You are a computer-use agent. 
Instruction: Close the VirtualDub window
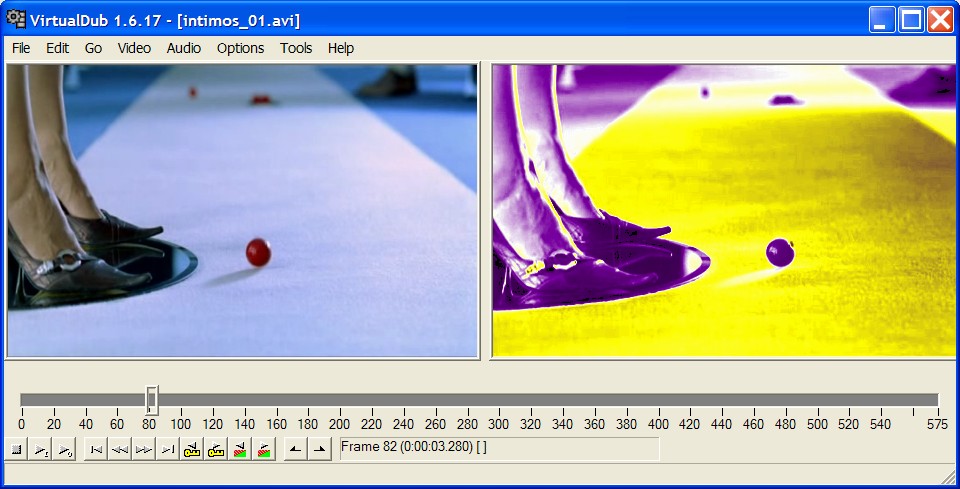pyautogui.click(x=940, y=20)
